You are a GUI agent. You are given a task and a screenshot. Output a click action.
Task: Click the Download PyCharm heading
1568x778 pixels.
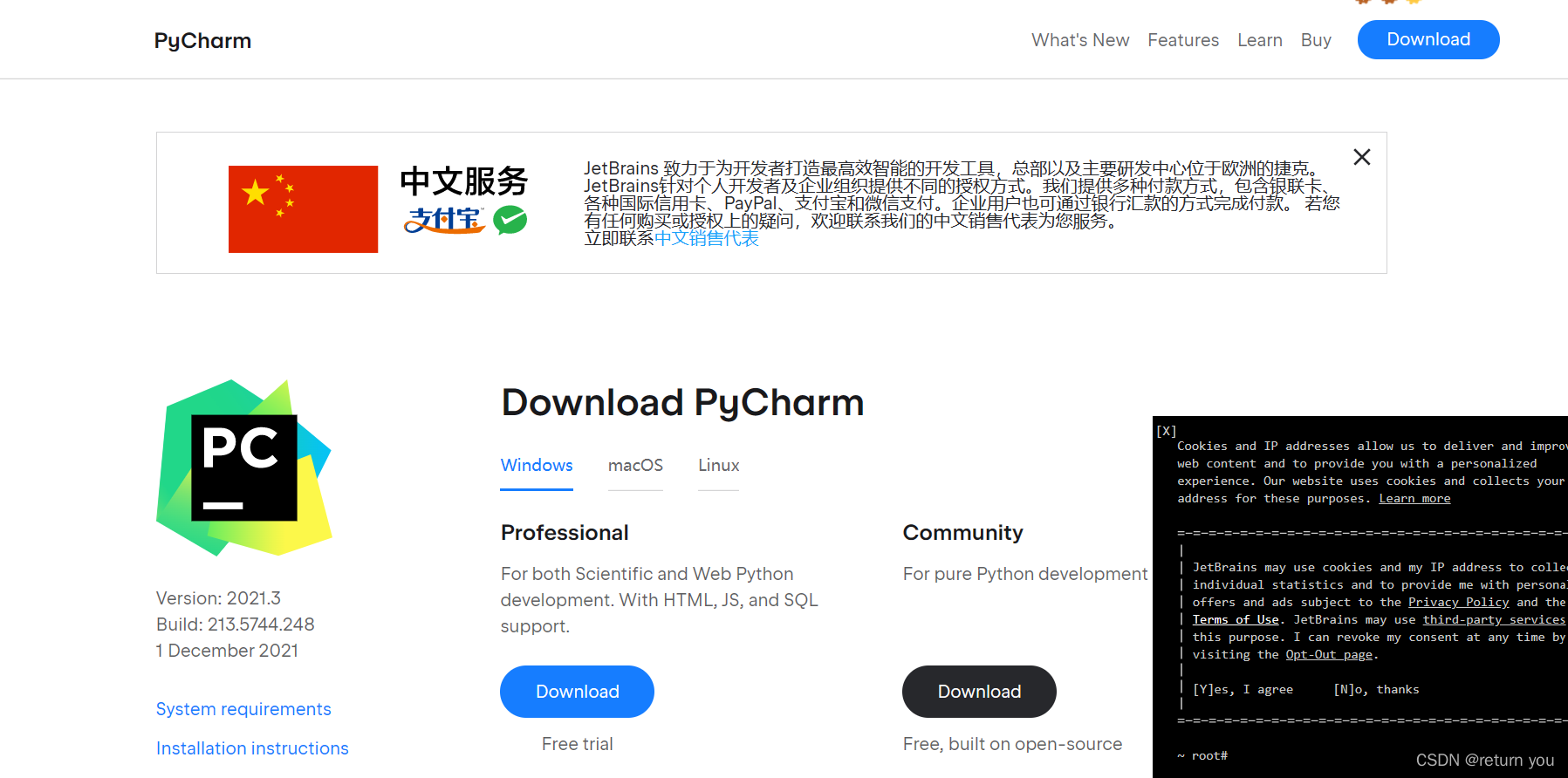click(x=682, y=403)
